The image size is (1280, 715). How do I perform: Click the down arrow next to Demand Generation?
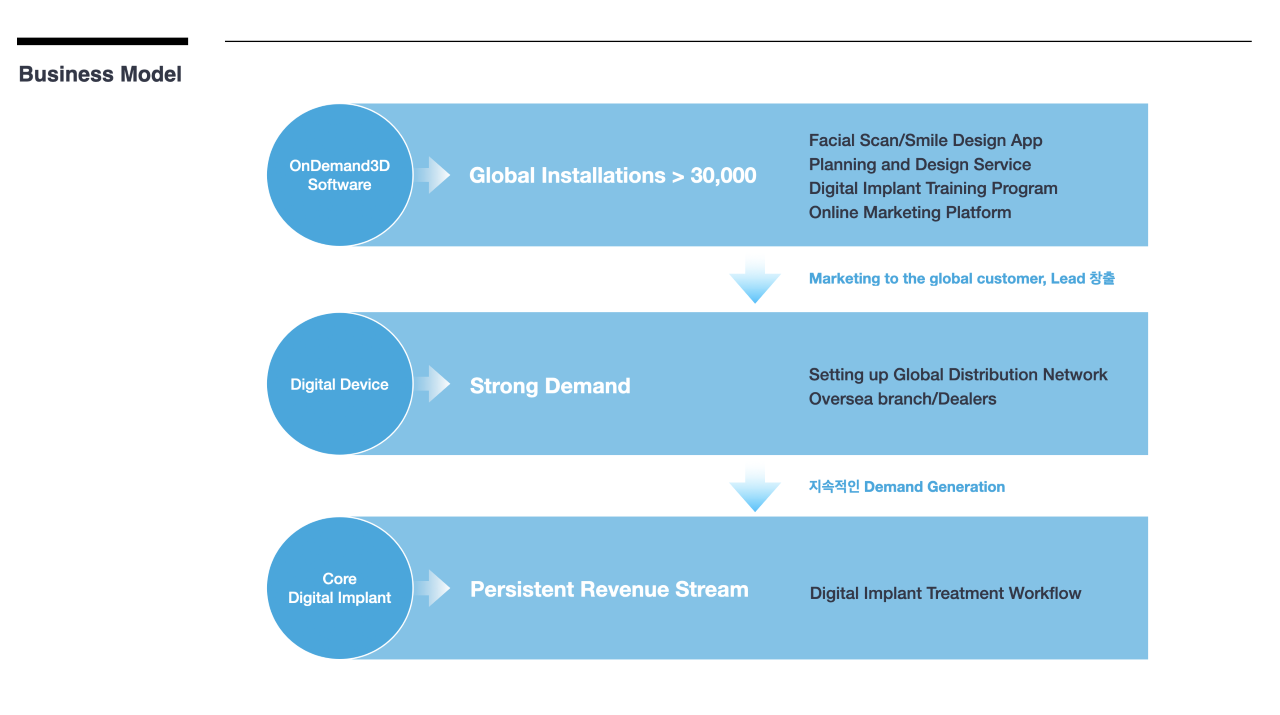pyautogui.click(x=755, y=488)
